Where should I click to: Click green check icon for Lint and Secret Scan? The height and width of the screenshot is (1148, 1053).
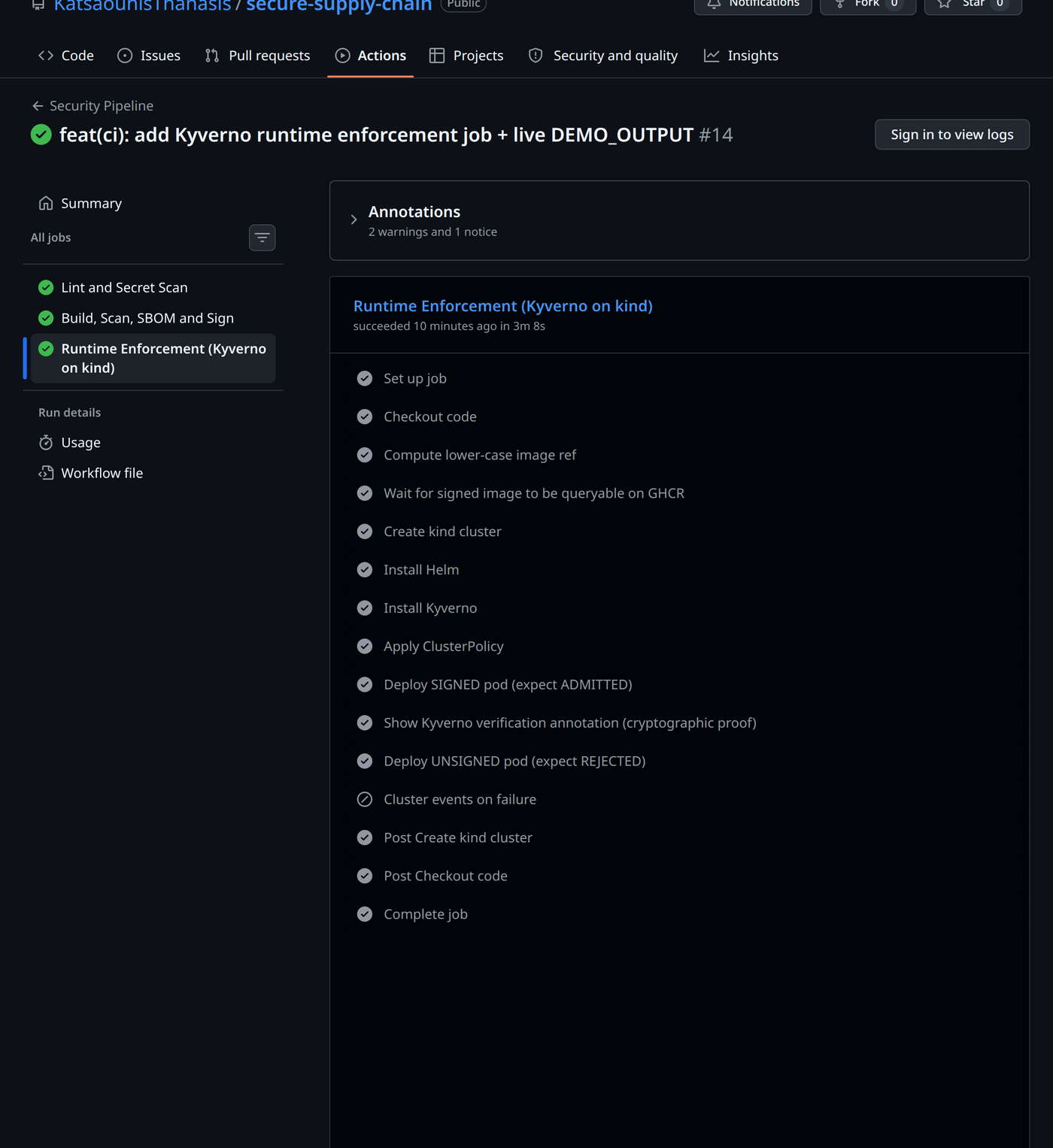46,287
